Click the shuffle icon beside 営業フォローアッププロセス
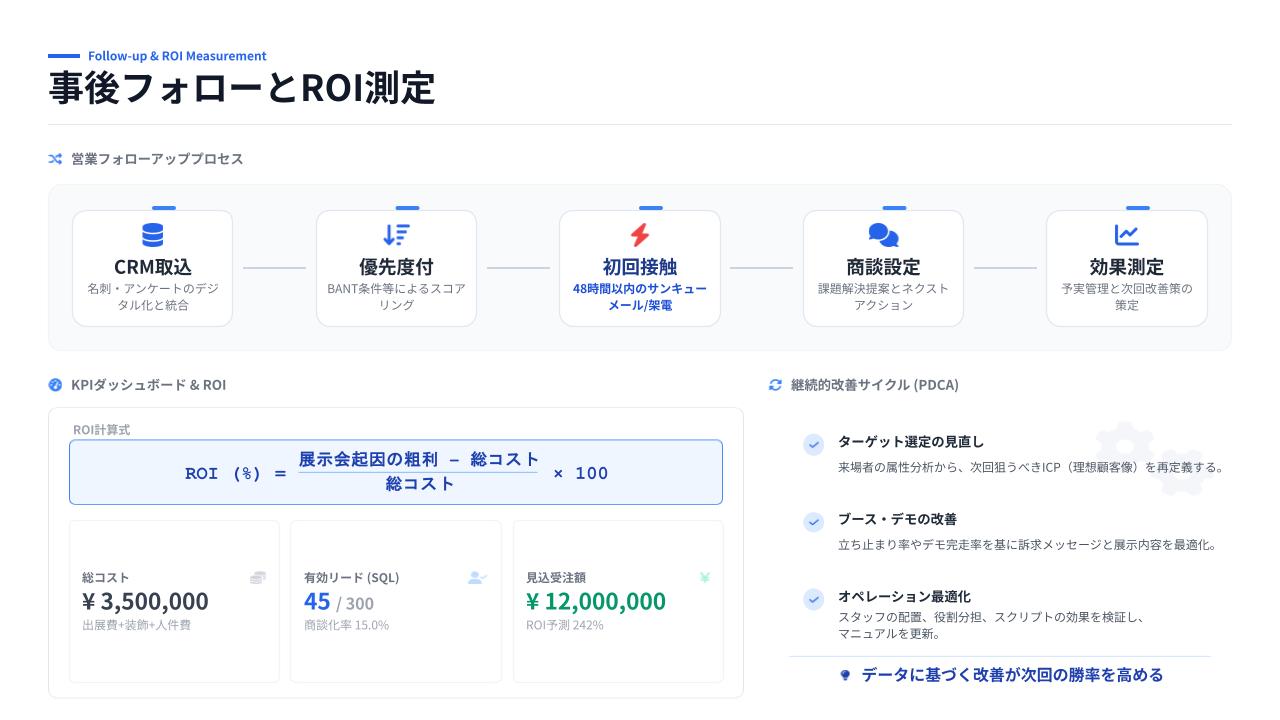Image resolution: width=1280 pixels, height=720 pixels. (56, 159)
